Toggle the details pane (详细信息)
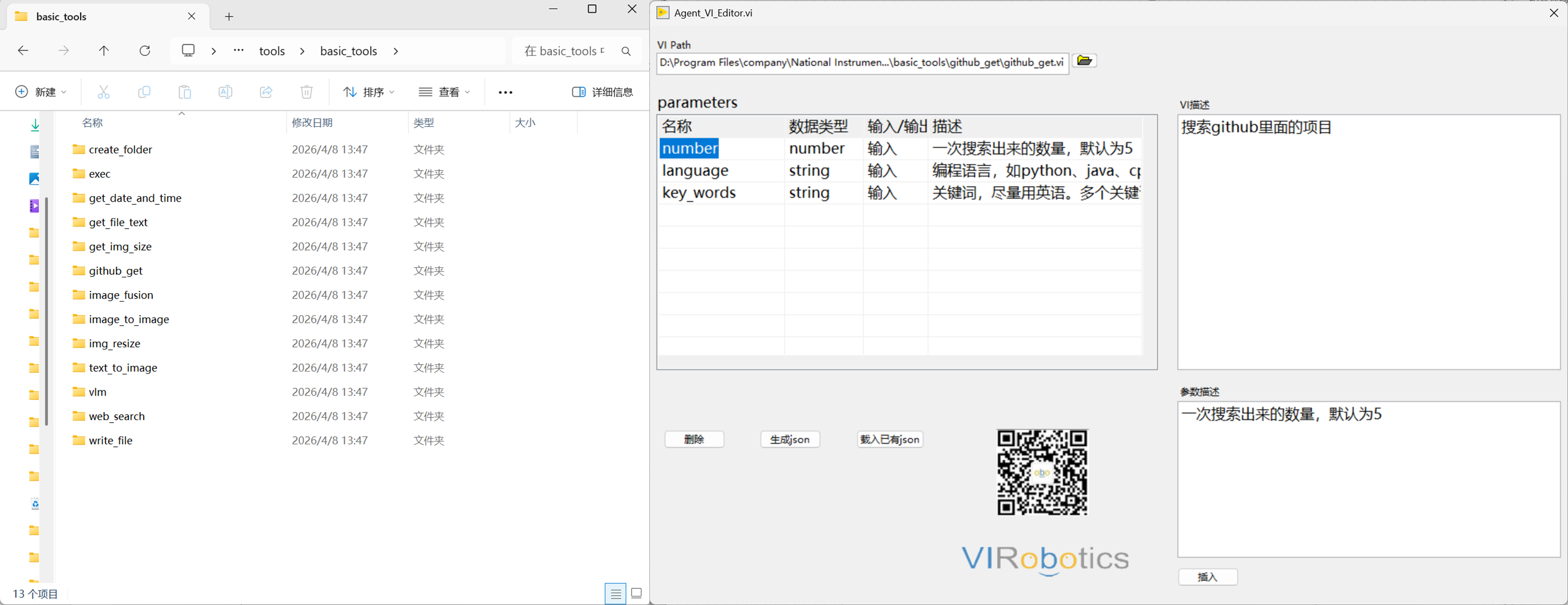This screenshot has height=605, width=1568. tap(602, 92)
